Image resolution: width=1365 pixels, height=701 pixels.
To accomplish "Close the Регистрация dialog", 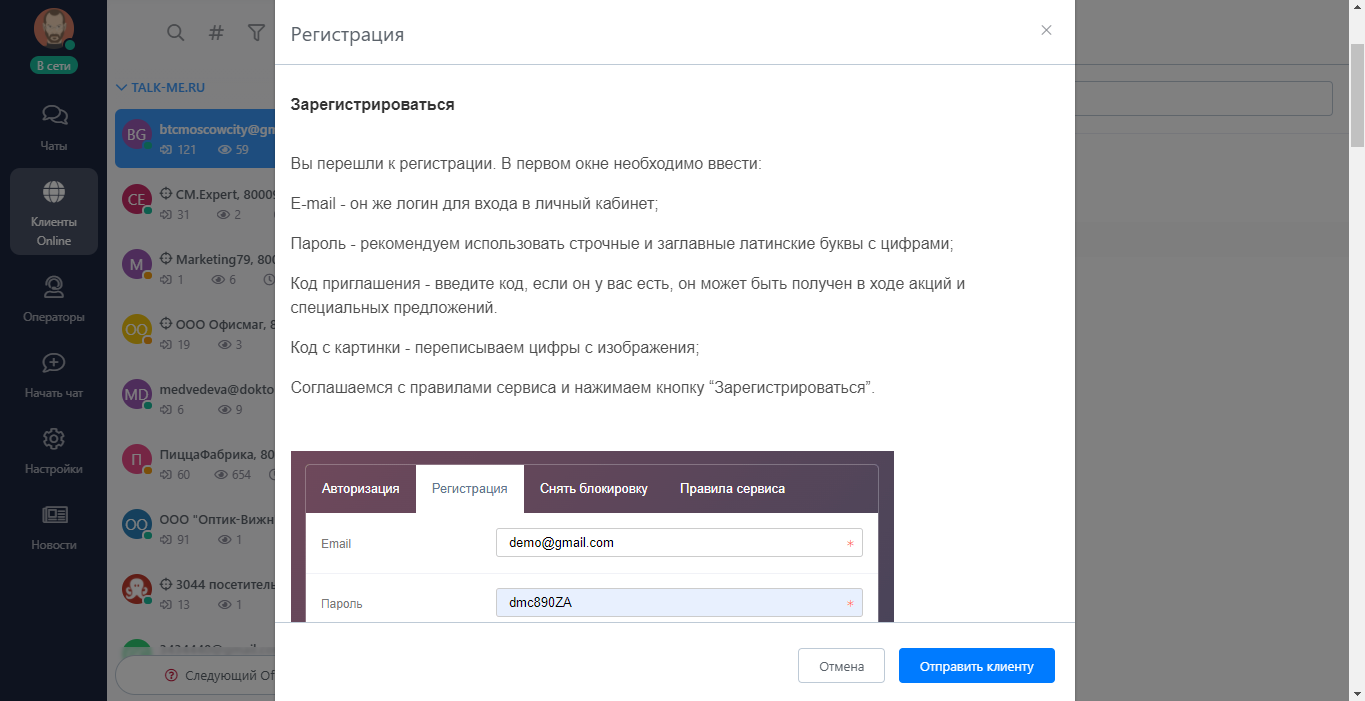I will [1046, 30].
